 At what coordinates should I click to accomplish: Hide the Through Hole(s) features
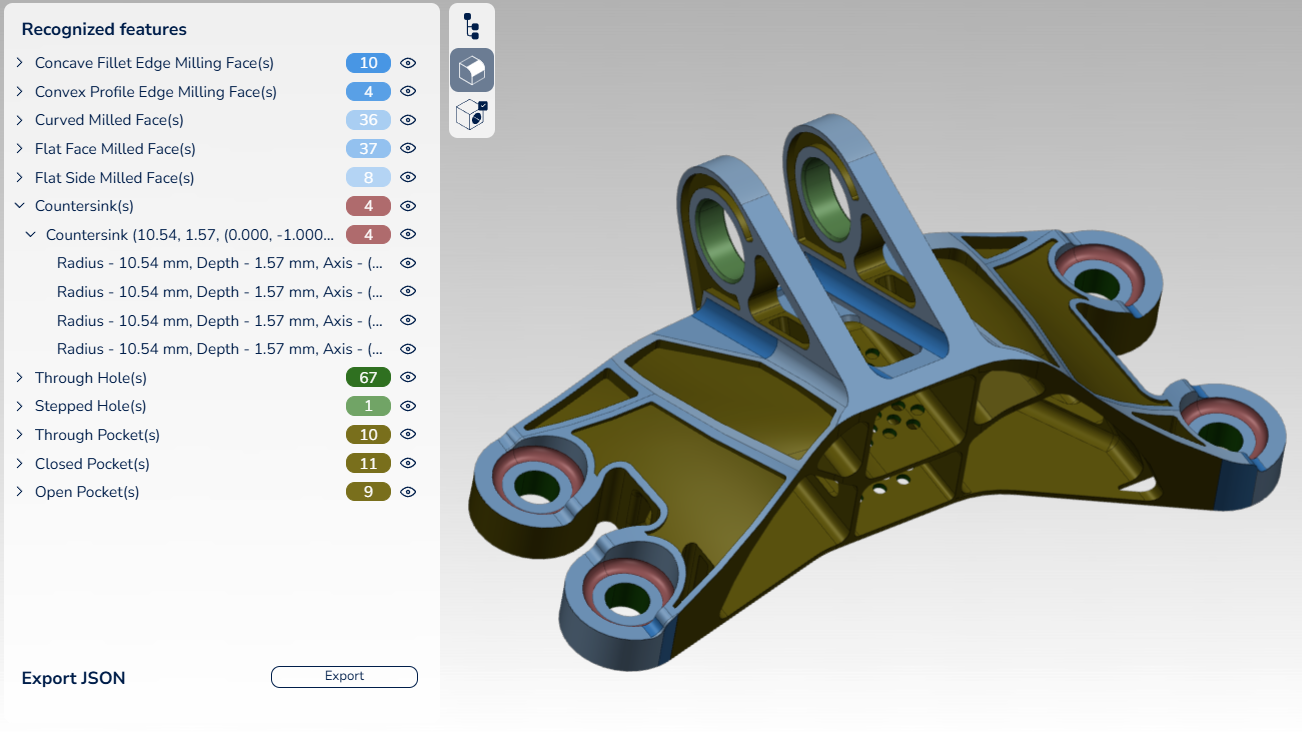(x=408, y=377)
